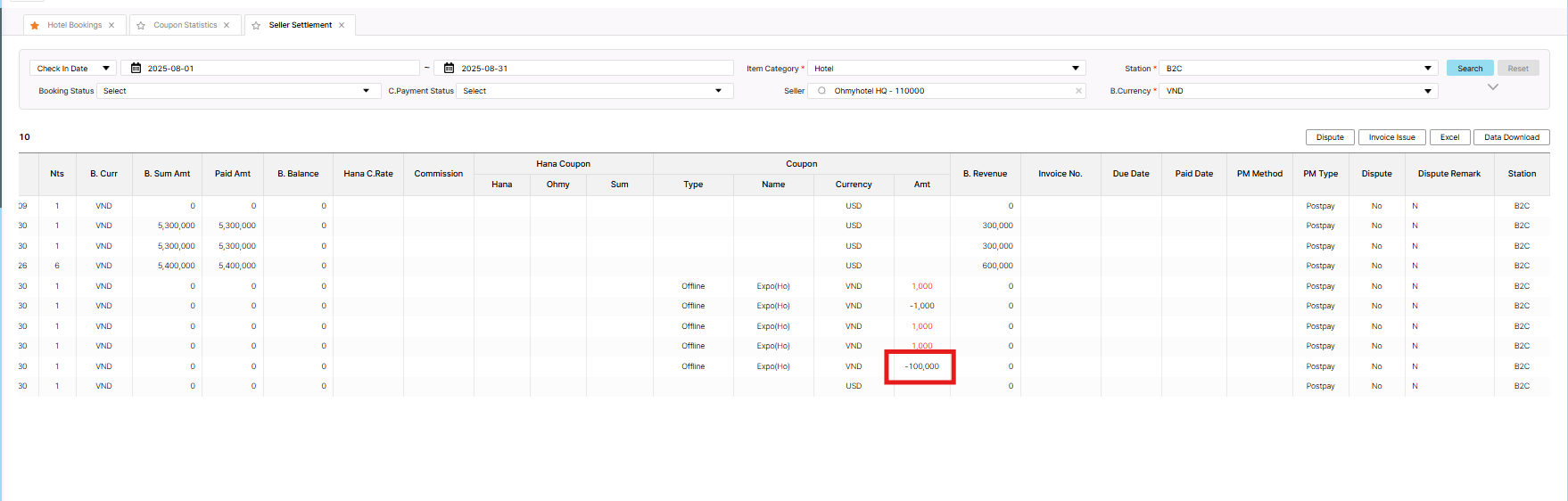The height and width of the screenshot is (501, 1568).
Task: Click the -100,000 coupon amount cell
Action: [921, 366]
